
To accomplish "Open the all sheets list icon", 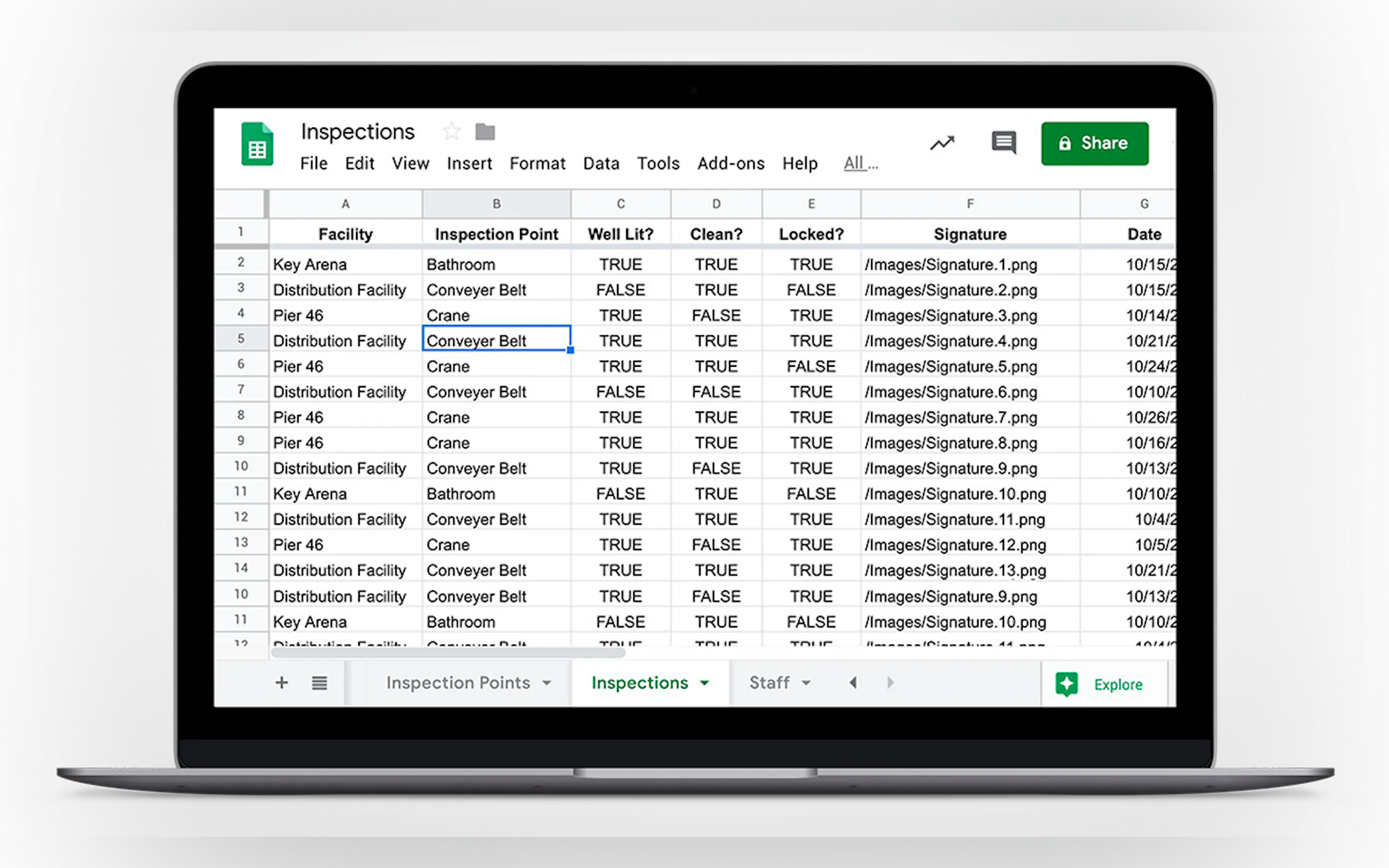I will coord(319,683).
